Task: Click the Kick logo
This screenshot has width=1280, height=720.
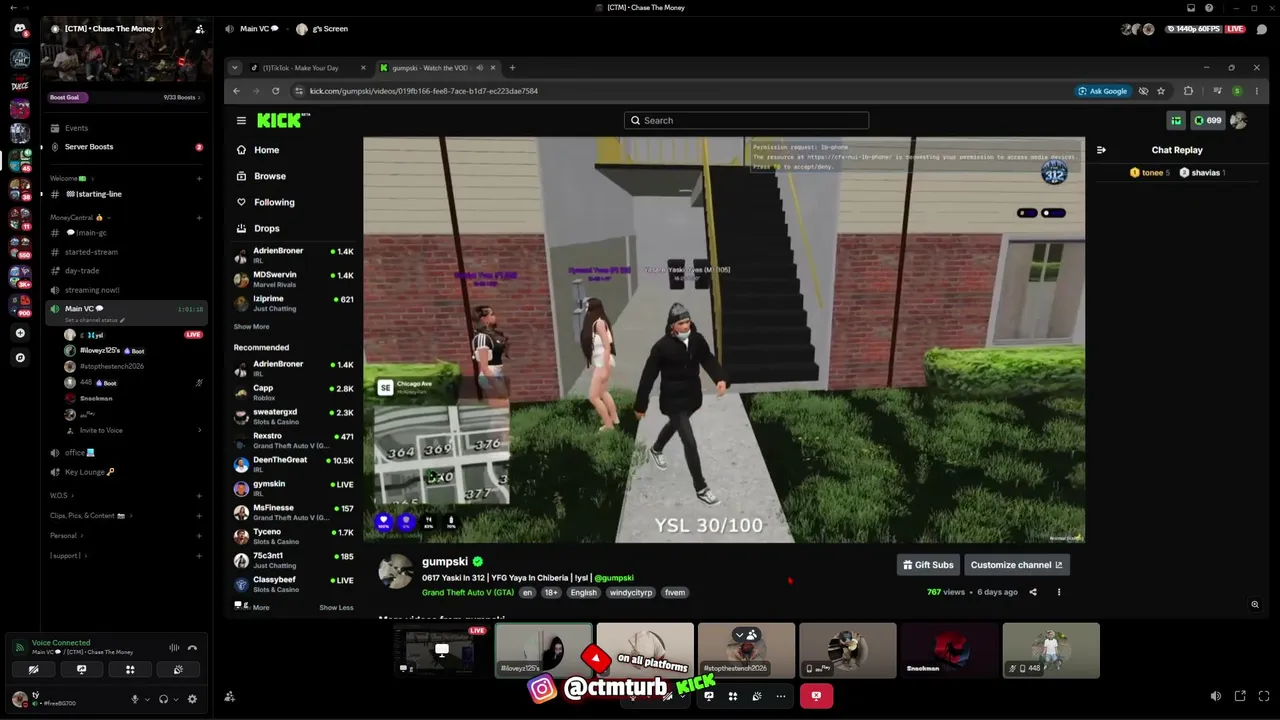Action: tap(284, 120)
